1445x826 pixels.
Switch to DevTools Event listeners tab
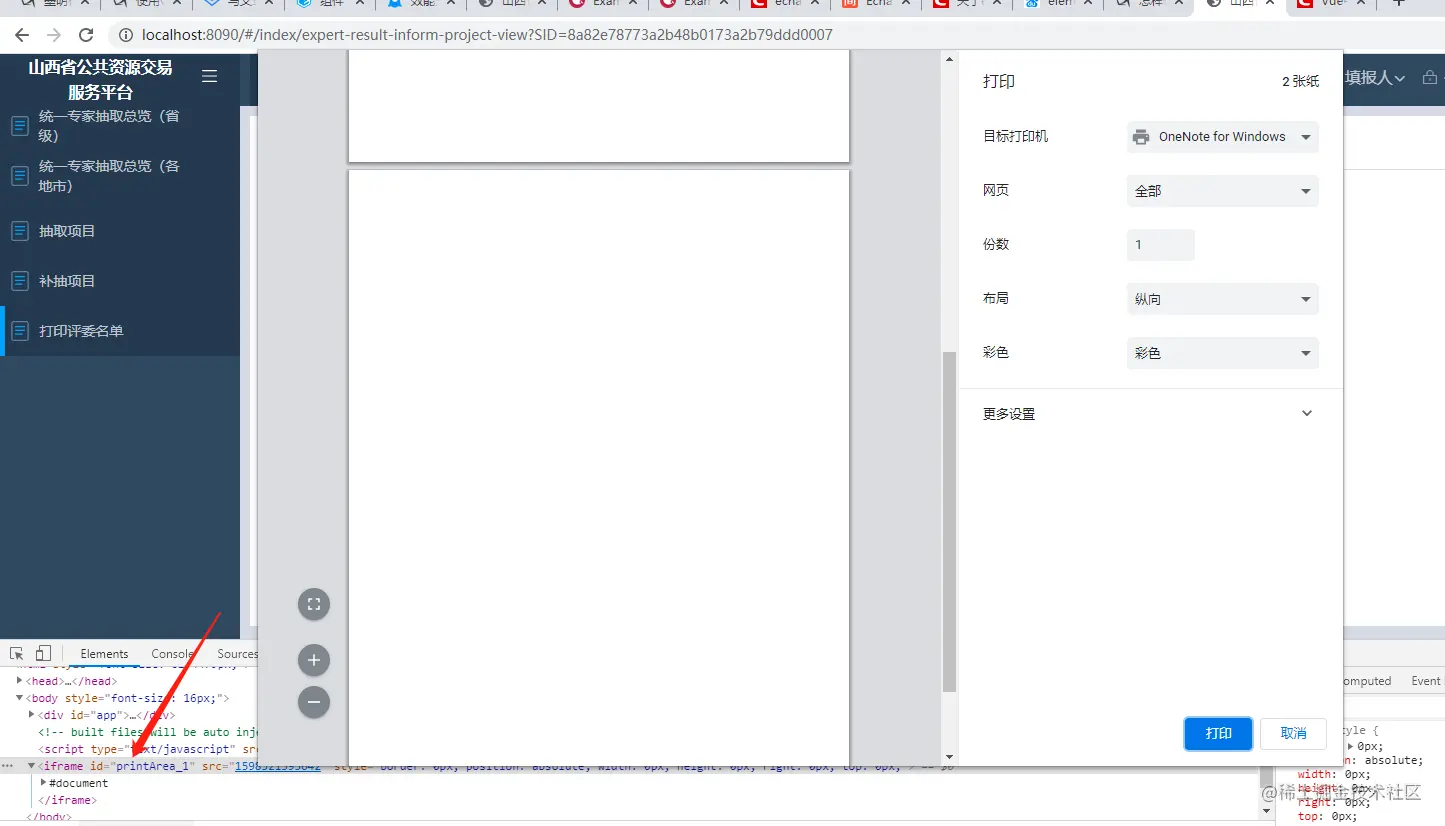pos(1426,681)
